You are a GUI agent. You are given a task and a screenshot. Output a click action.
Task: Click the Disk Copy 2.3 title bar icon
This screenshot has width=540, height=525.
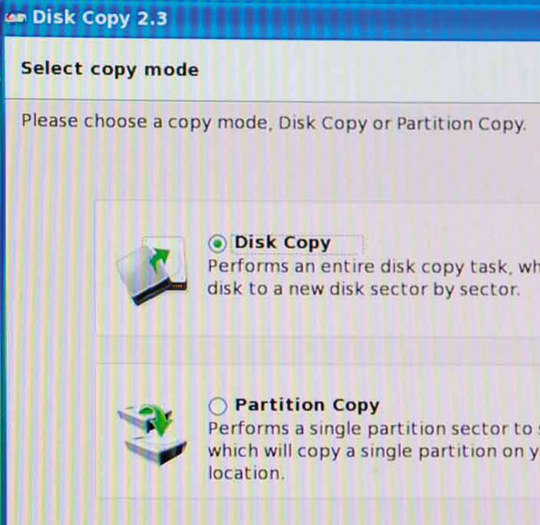coord(15,17)
